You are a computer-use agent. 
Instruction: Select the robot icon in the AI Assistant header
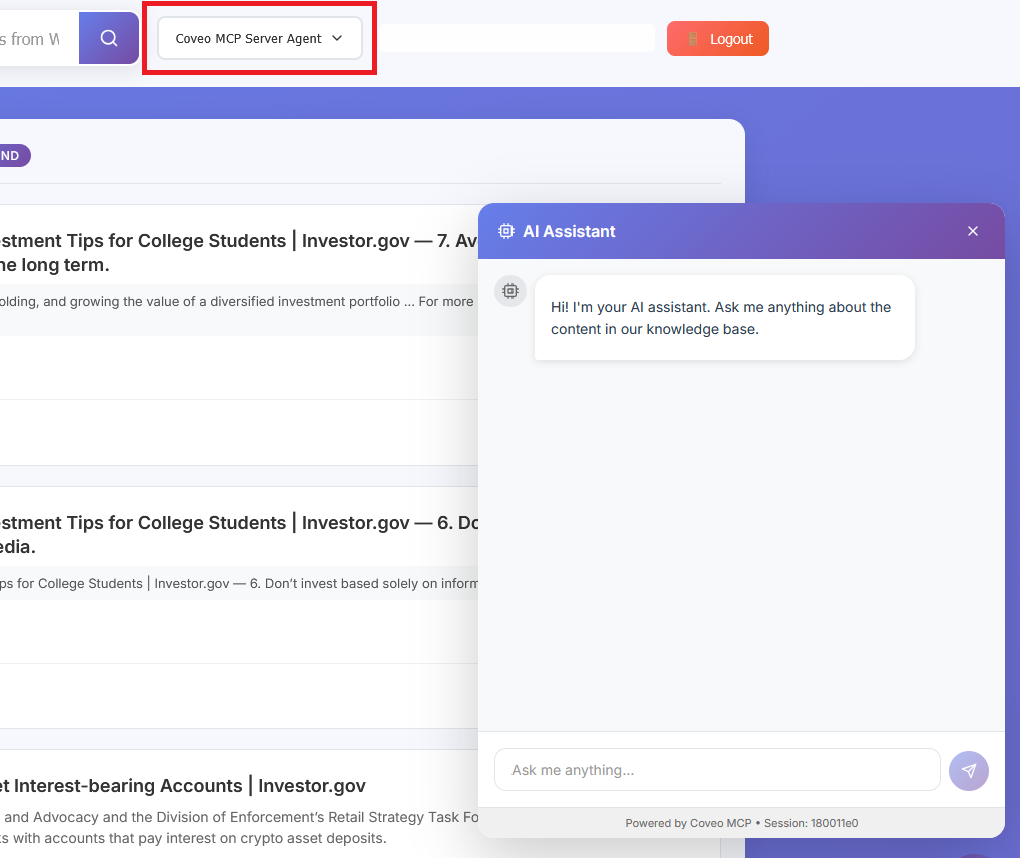(x=504, y=230)
